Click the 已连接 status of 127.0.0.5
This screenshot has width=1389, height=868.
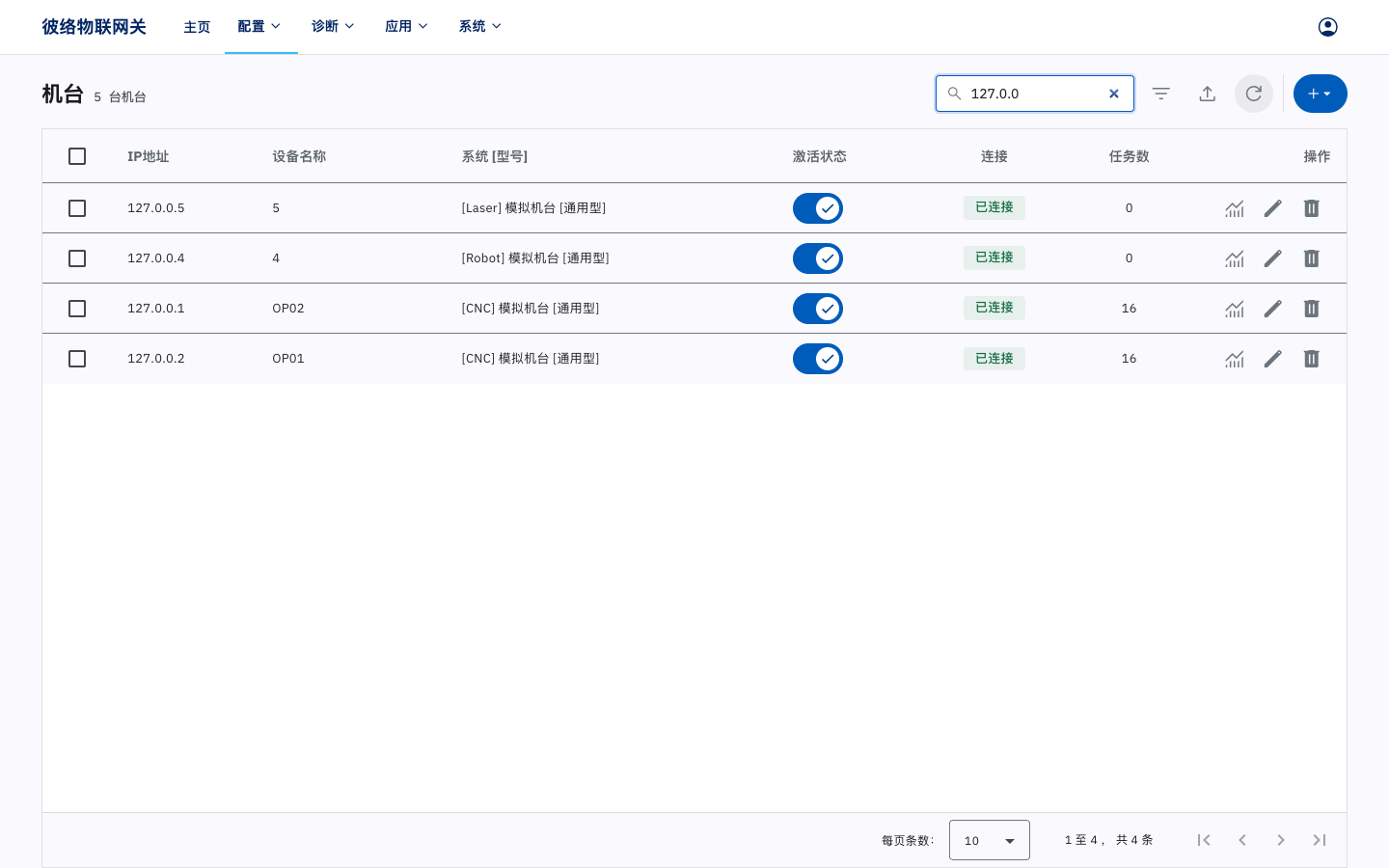pyautogui.click(x=994, y=207)
